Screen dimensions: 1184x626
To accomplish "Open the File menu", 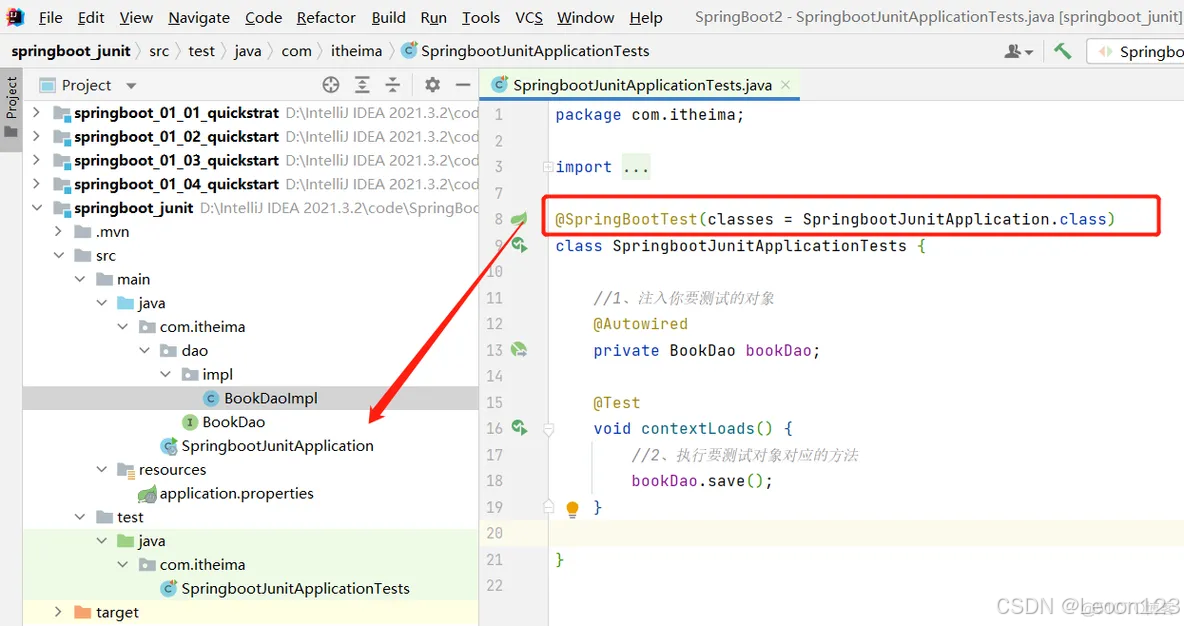I will point(50,17).
